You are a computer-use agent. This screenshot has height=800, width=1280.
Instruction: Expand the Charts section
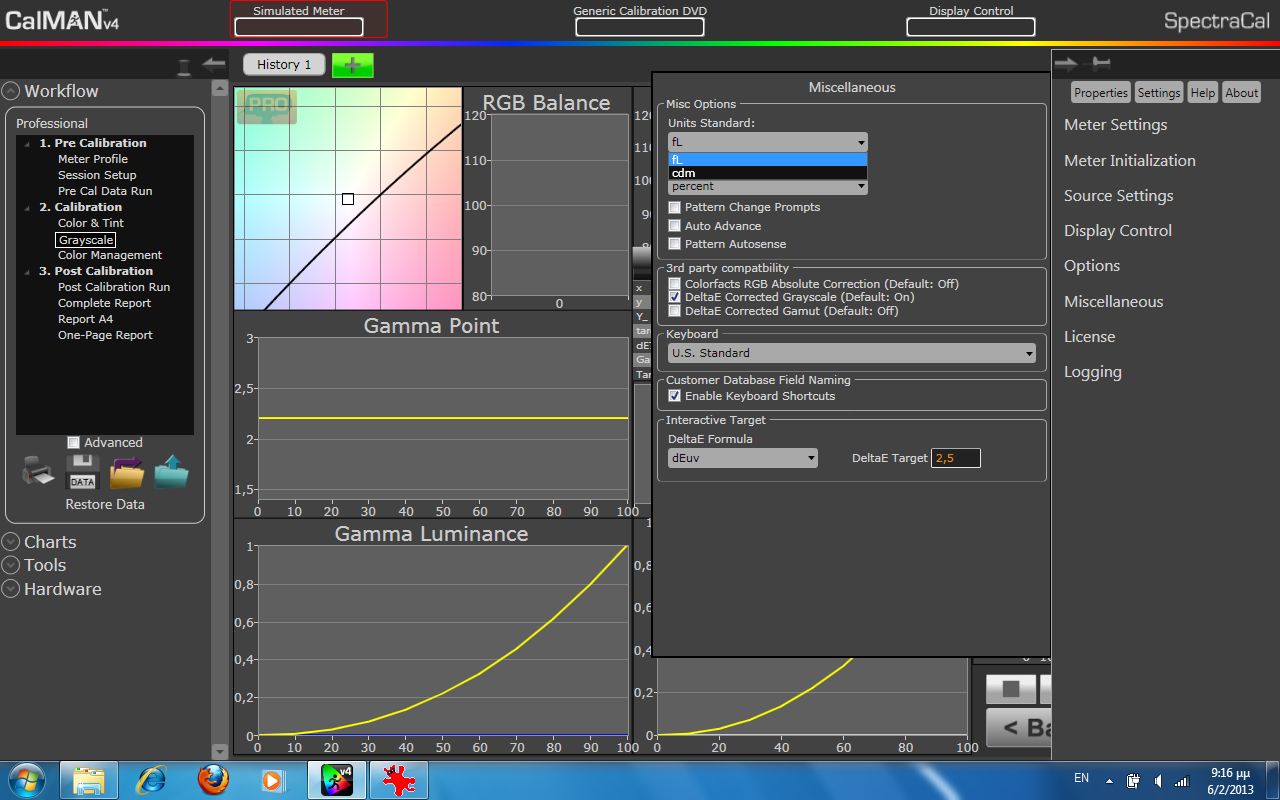(x=50, y=542)
